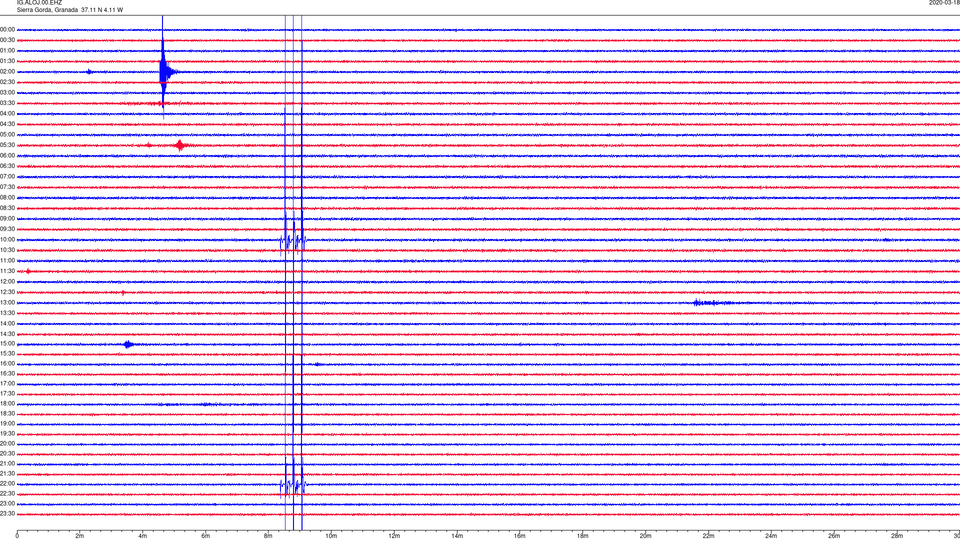The width and height of the screenshot is (960, 540).
Task: Click the small red spike on 12:30 trace
Action: pos(123,293)
